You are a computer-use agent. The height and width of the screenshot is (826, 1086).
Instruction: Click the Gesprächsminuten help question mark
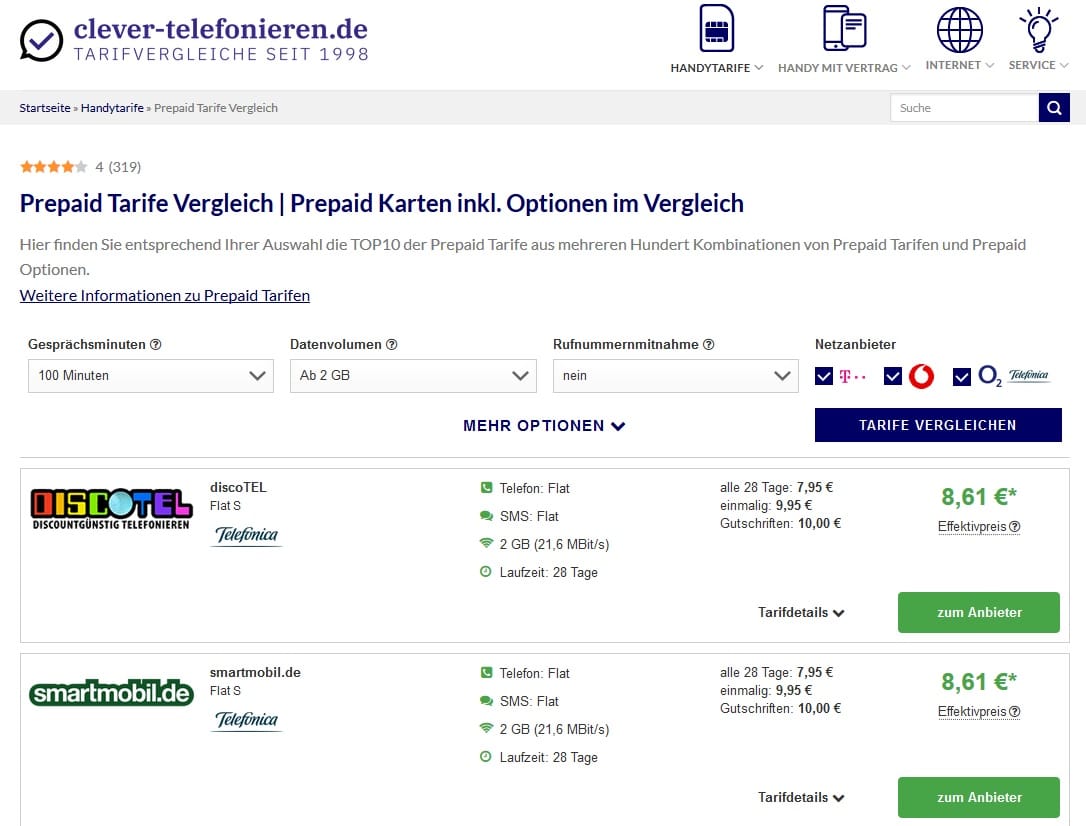click(156, 345)
